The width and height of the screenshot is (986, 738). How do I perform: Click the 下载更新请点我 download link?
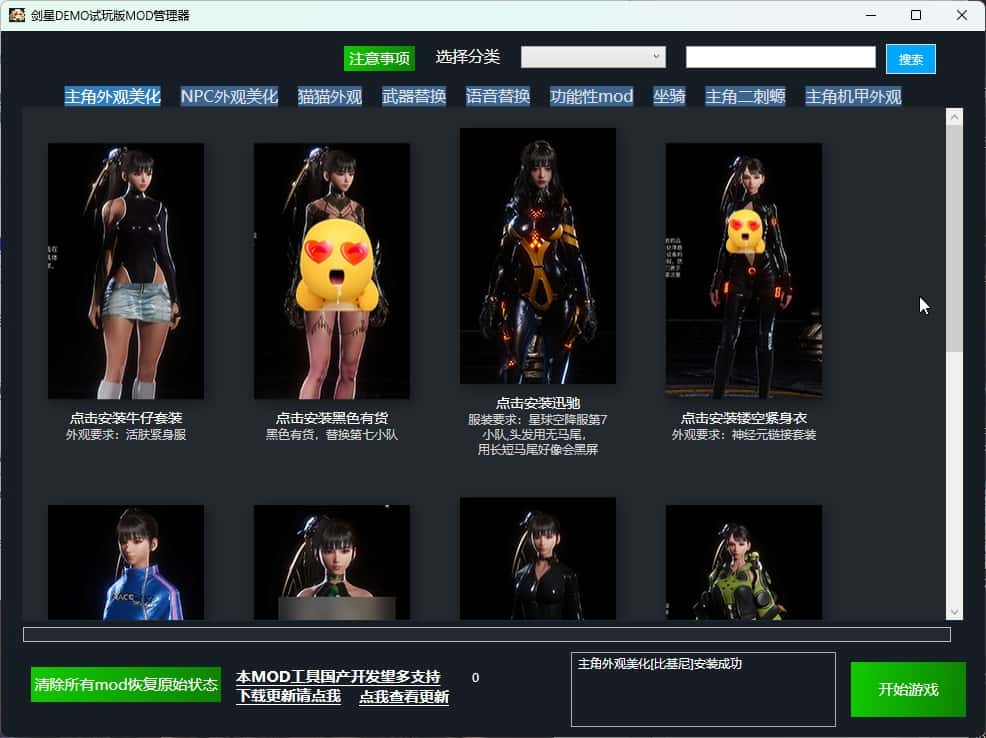[x=289, y=697]
